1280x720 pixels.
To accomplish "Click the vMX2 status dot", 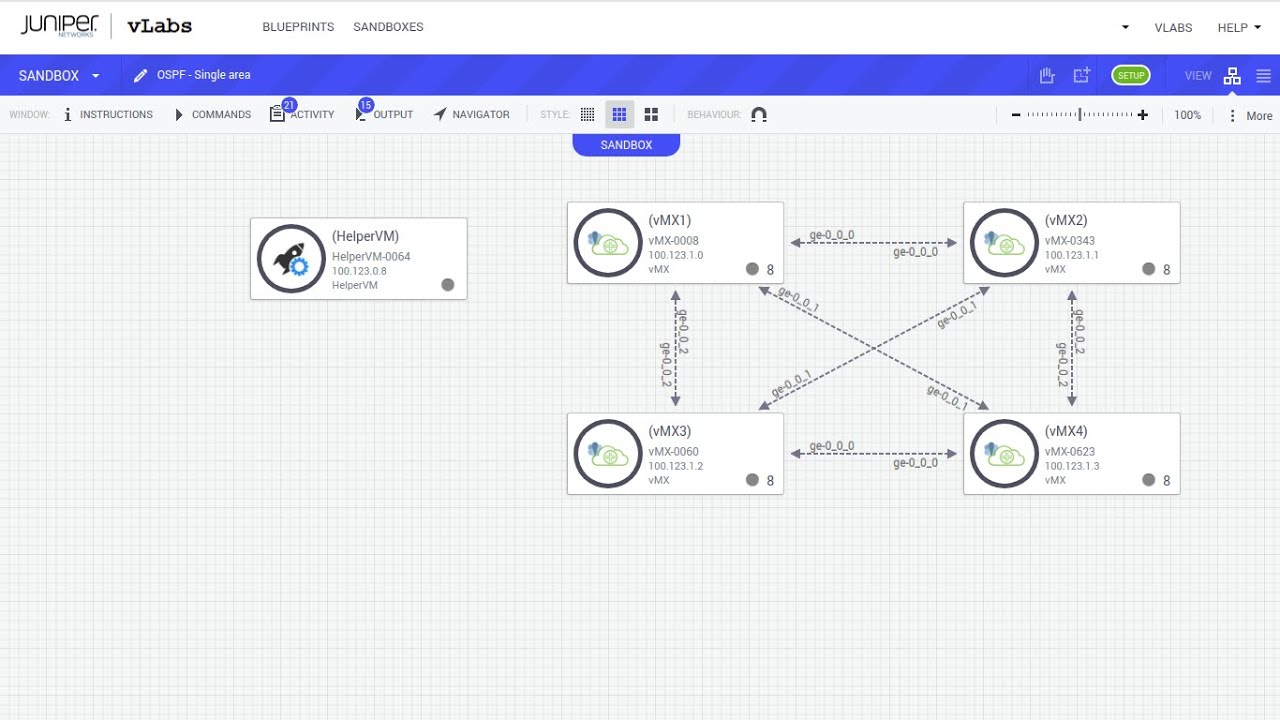I will pos(1149,269).
